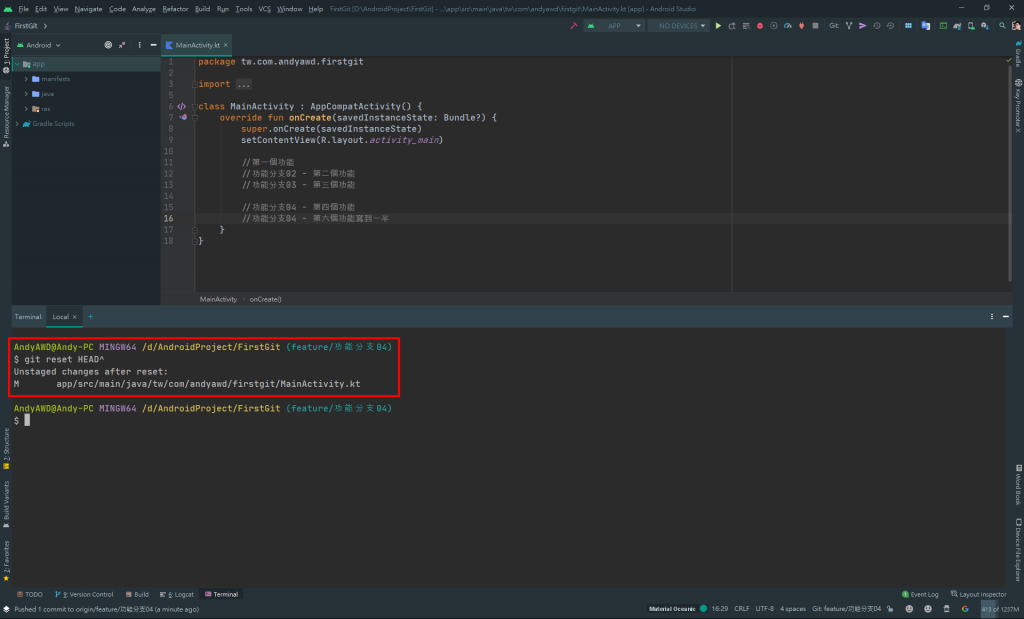Toggle the Build Variants tool window
The width and height of the screenshot is (1024, 619).
[x=6, y=504]
